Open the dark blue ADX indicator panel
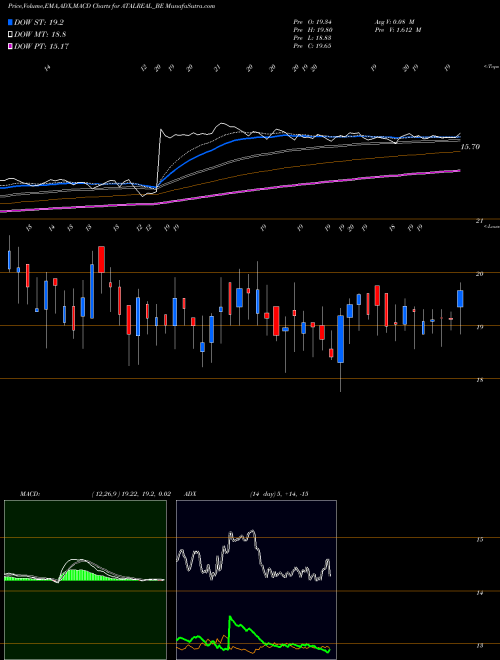 (x=256, y=580)
